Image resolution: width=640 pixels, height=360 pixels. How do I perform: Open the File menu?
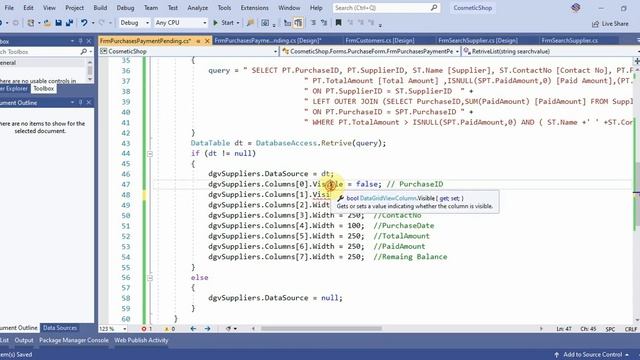click(9, 8)
